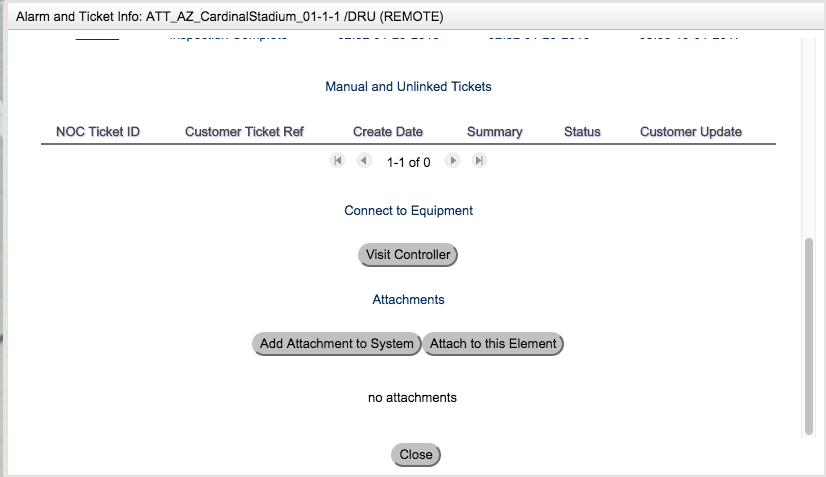Click Customer Ticket Ref column header

click(x=244, y=132)
